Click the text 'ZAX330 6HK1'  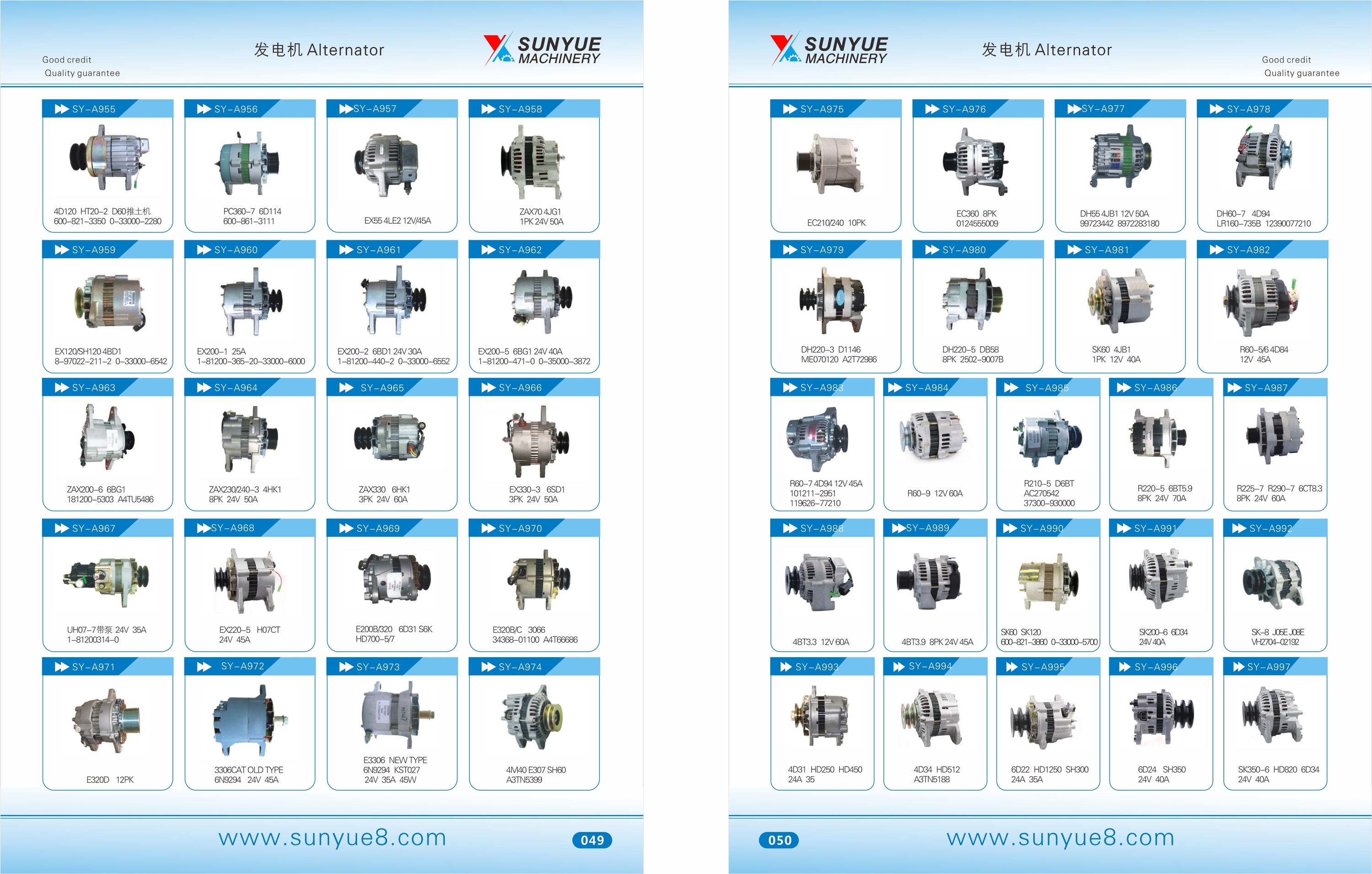tap(384, 490)
